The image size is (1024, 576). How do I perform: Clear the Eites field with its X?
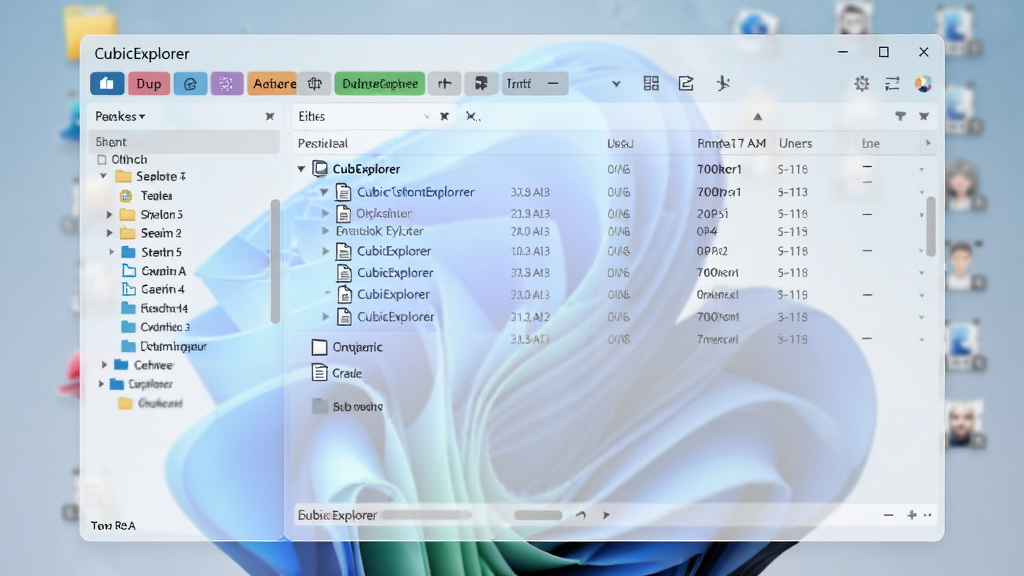click(444, 116)
